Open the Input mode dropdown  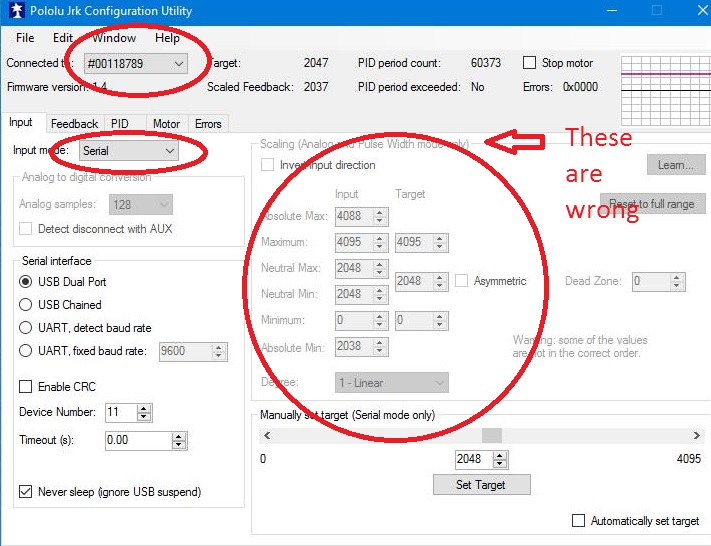129,151
